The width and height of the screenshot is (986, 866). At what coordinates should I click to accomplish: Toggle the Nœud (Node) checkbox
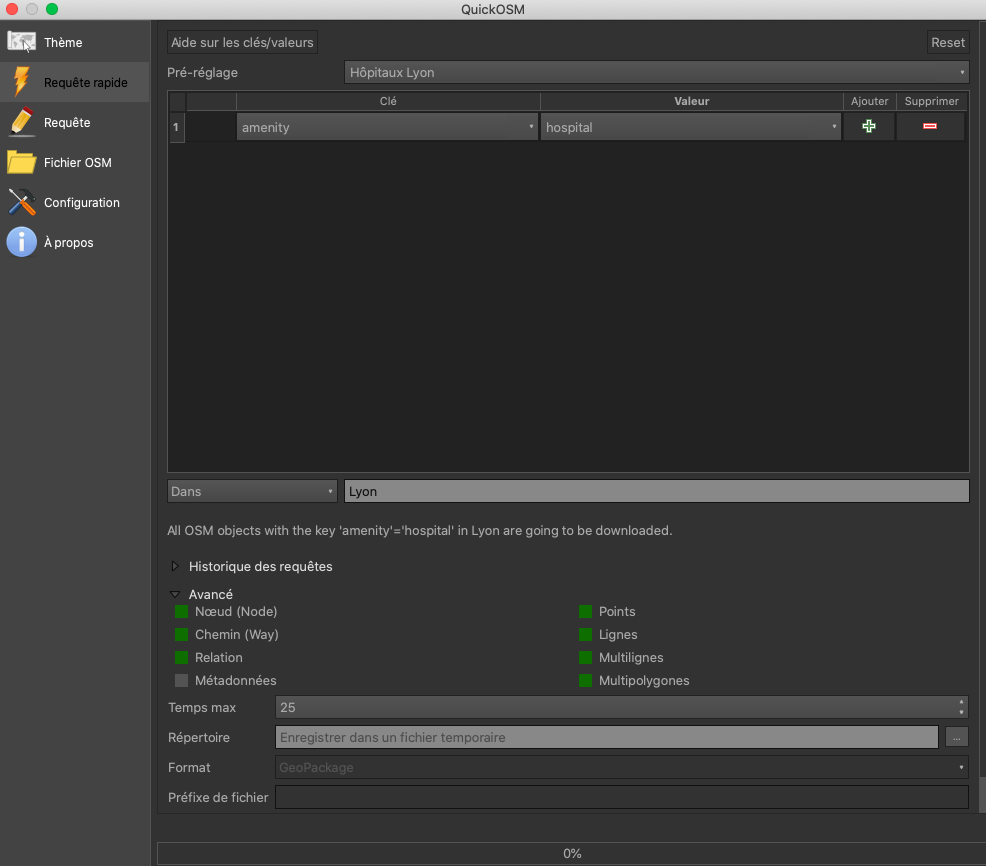point(182,612)
